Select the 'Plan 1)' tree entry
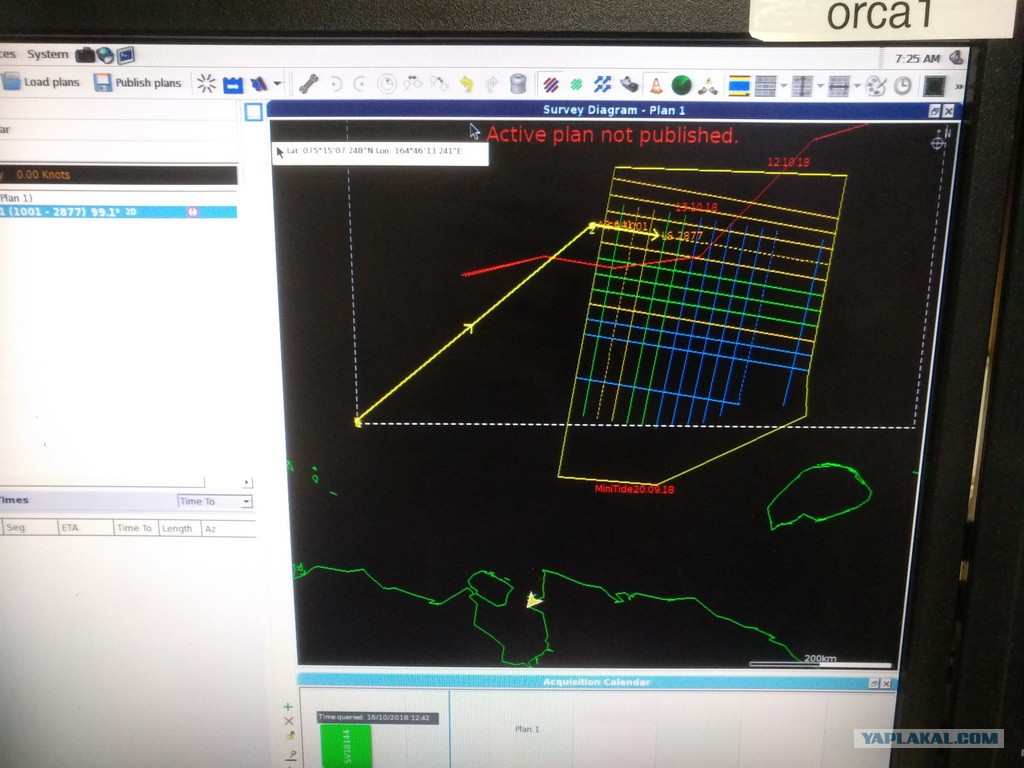Screen dimensions: 1024x768 (16, 197)
